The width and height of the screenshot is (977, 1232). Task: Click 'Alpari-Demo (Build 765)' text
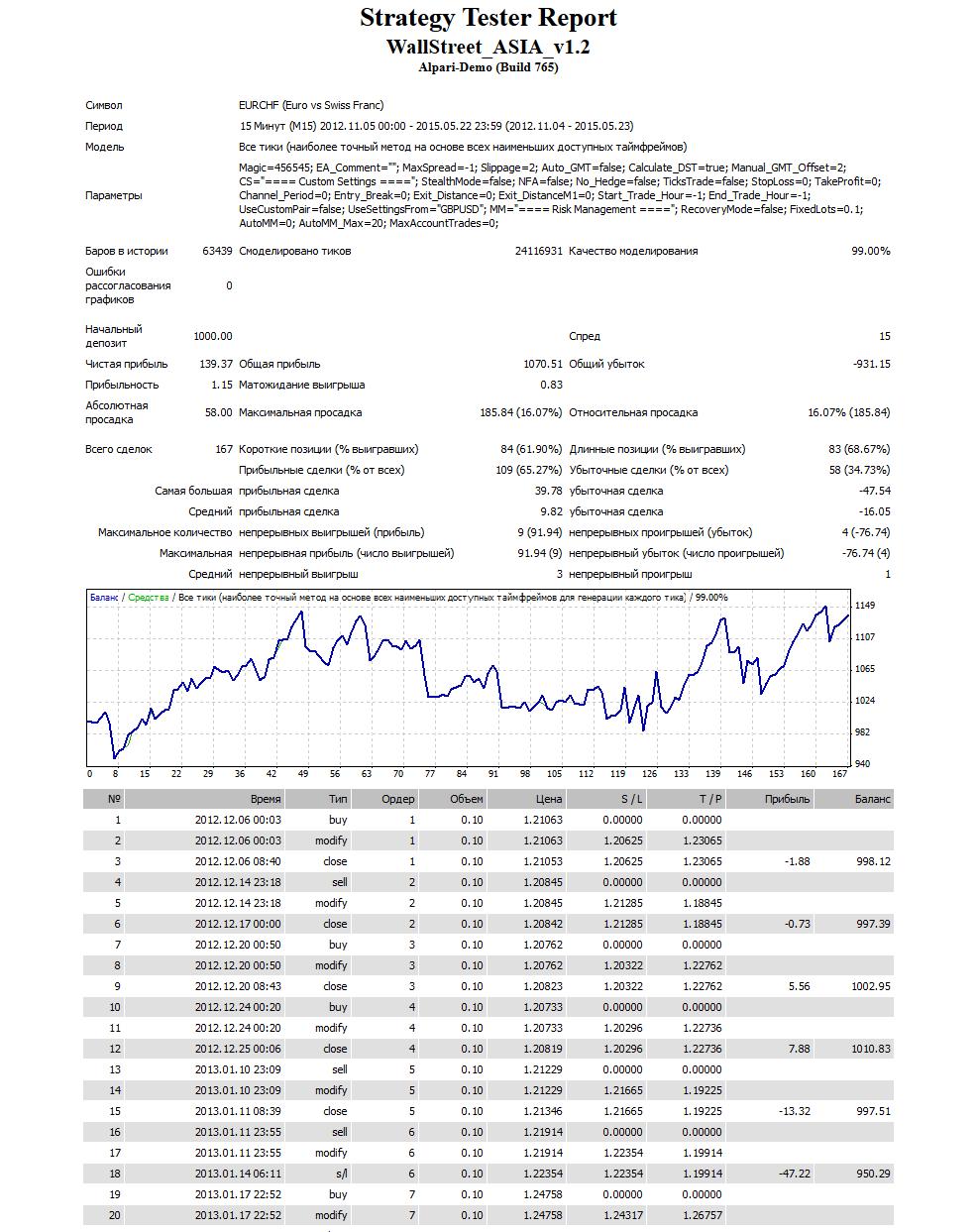[x=488, y=67]
